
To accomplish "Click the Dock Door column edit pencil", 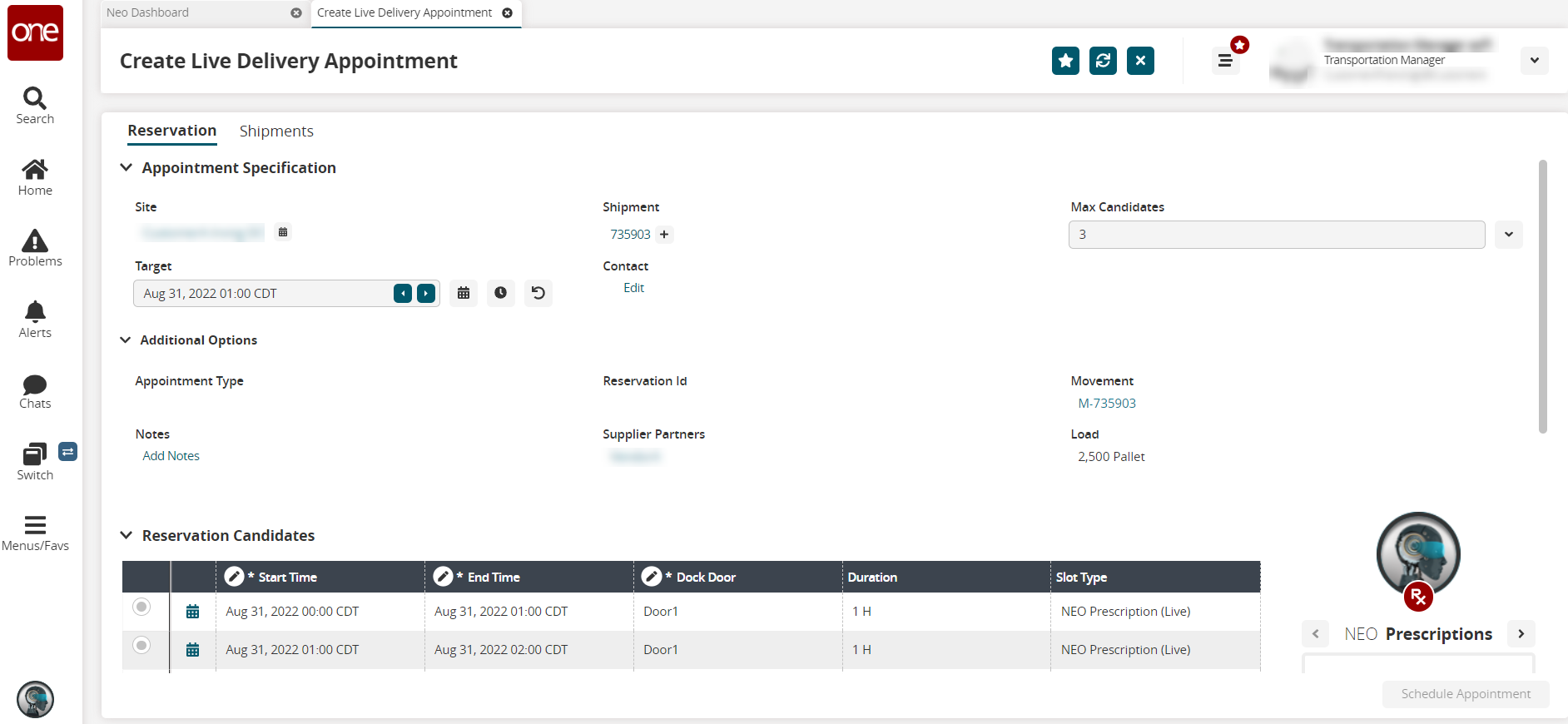I will click(x=652, y=577).
